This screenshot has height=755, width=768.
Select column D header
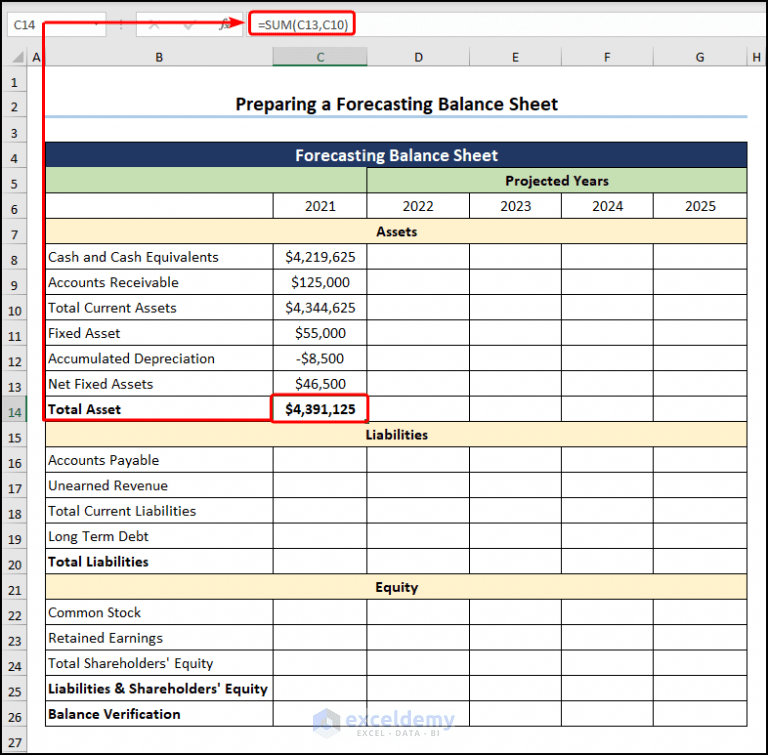[x=418, y=57]
